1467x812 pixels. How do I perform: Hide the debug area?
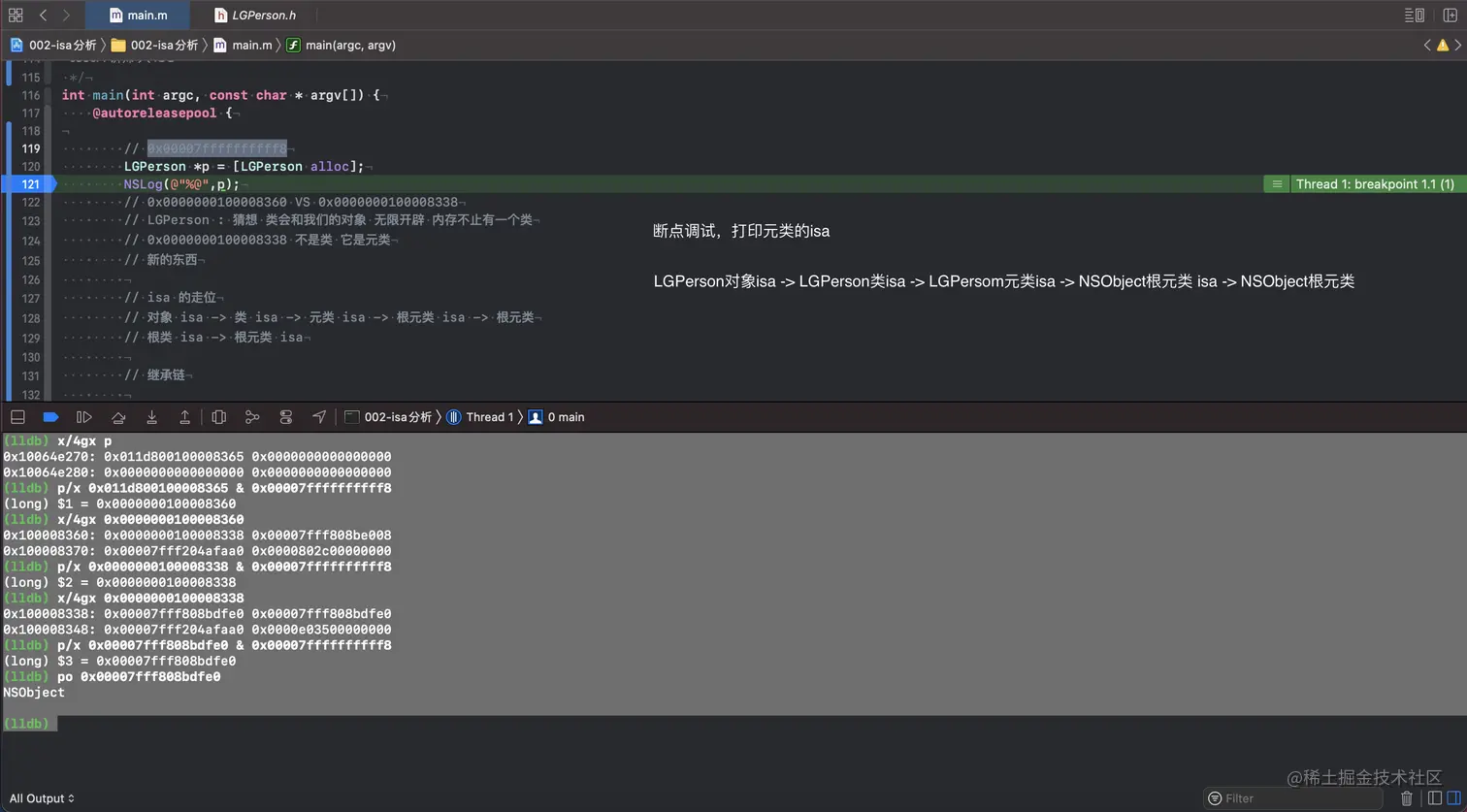point(17,417)
